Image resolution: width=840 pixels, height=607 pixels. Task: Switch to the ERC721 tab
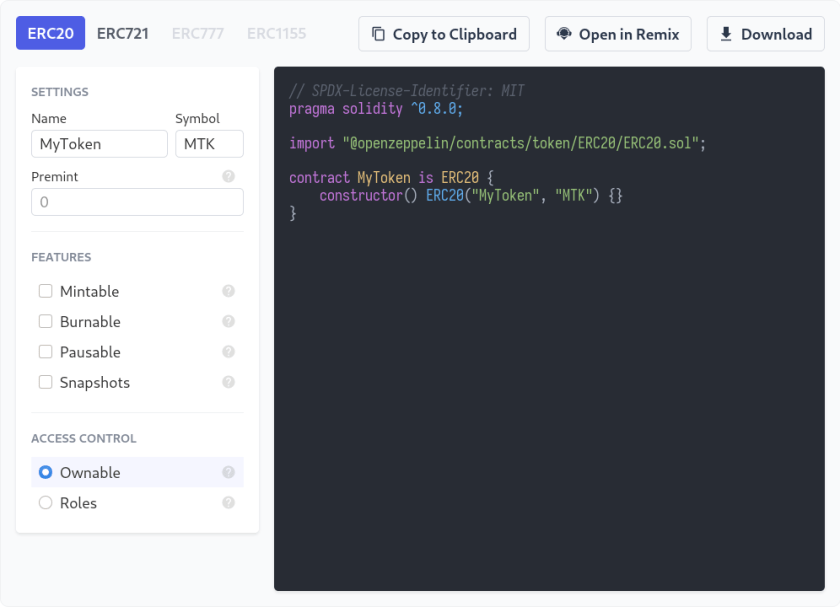(123, 33)
